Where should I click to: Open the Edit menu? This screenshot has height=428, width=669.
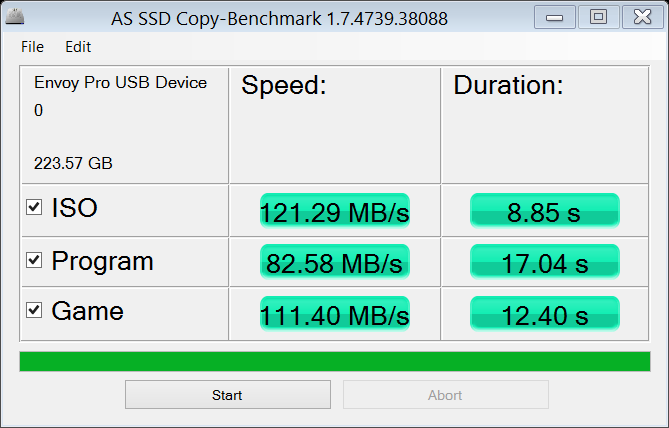(78, 46)
